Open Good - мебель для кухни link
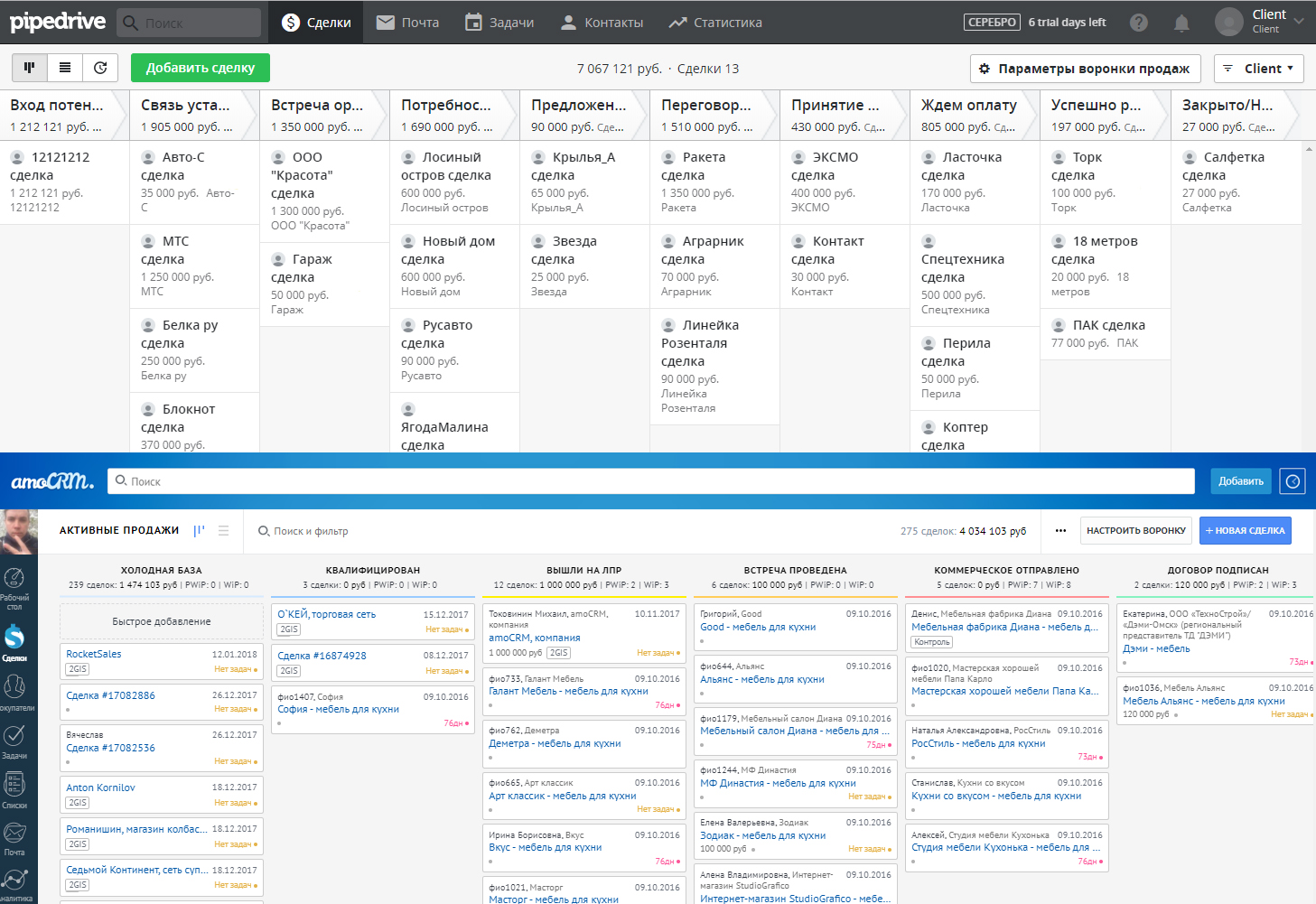This screenshot has height=904, width=1316. click(758, 627)
